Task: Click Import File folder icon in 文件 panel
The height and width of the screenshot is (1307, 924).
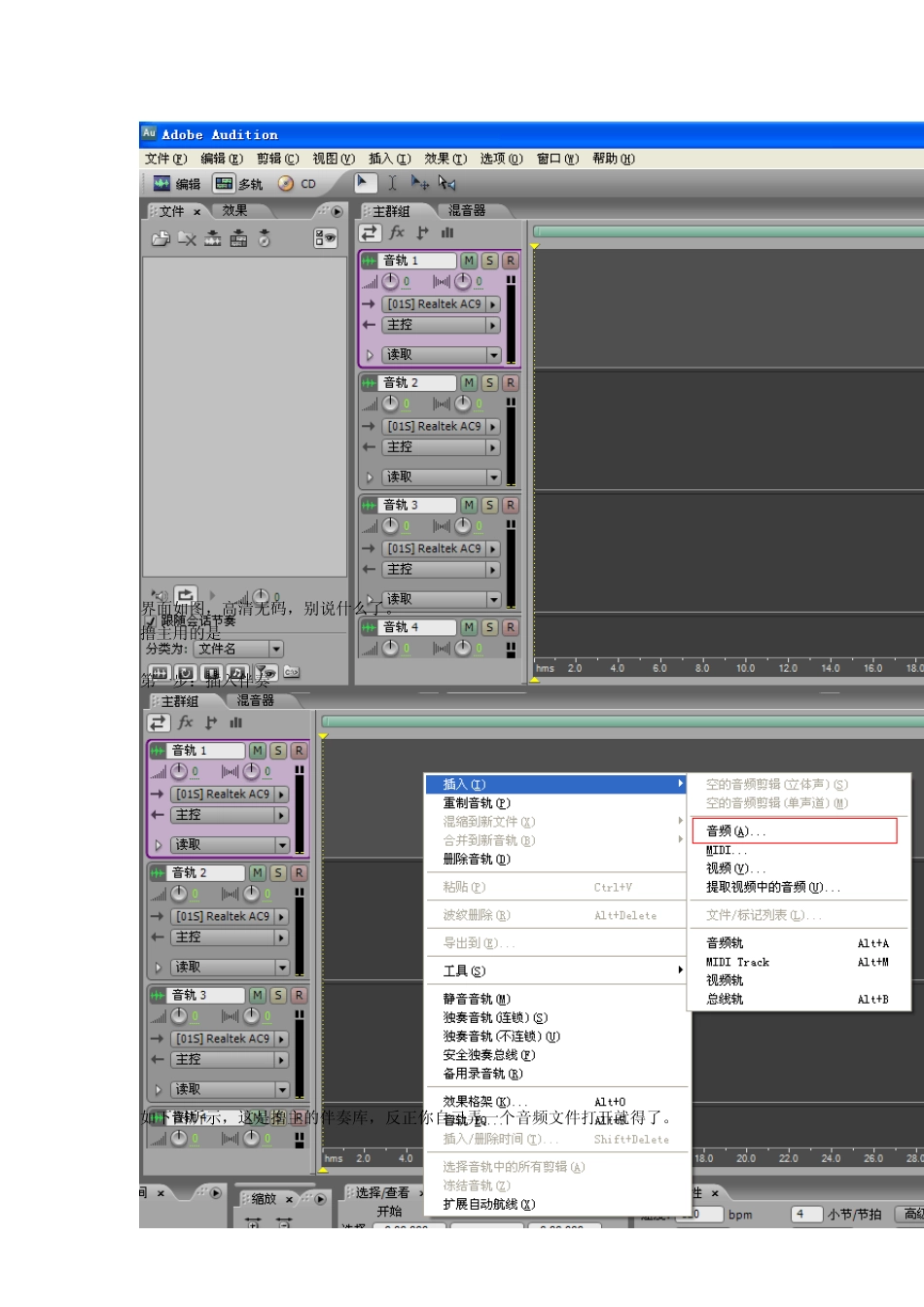Action: click(161, 238)
